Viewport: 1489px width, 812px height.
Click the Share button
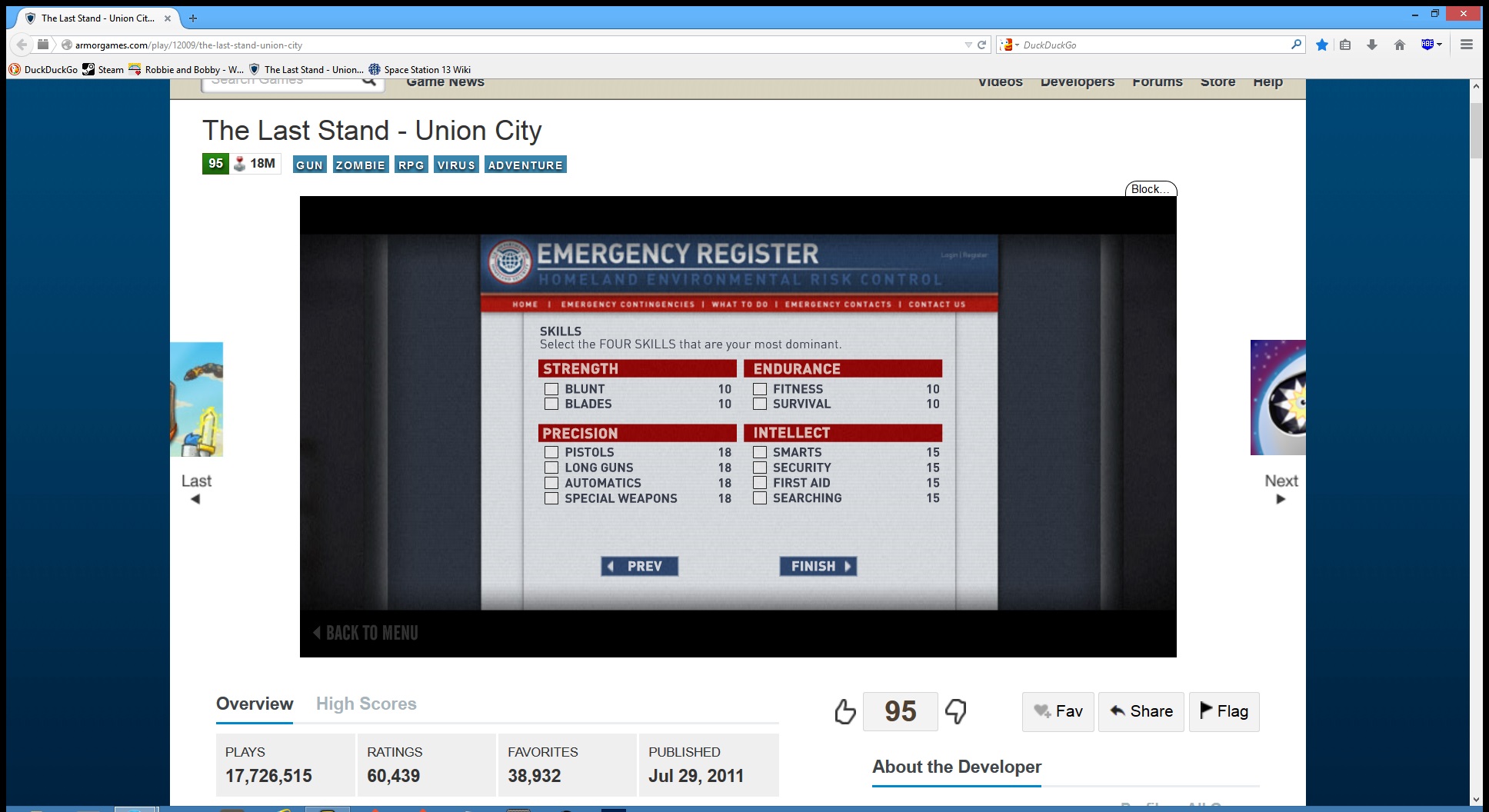[1141, 712]
